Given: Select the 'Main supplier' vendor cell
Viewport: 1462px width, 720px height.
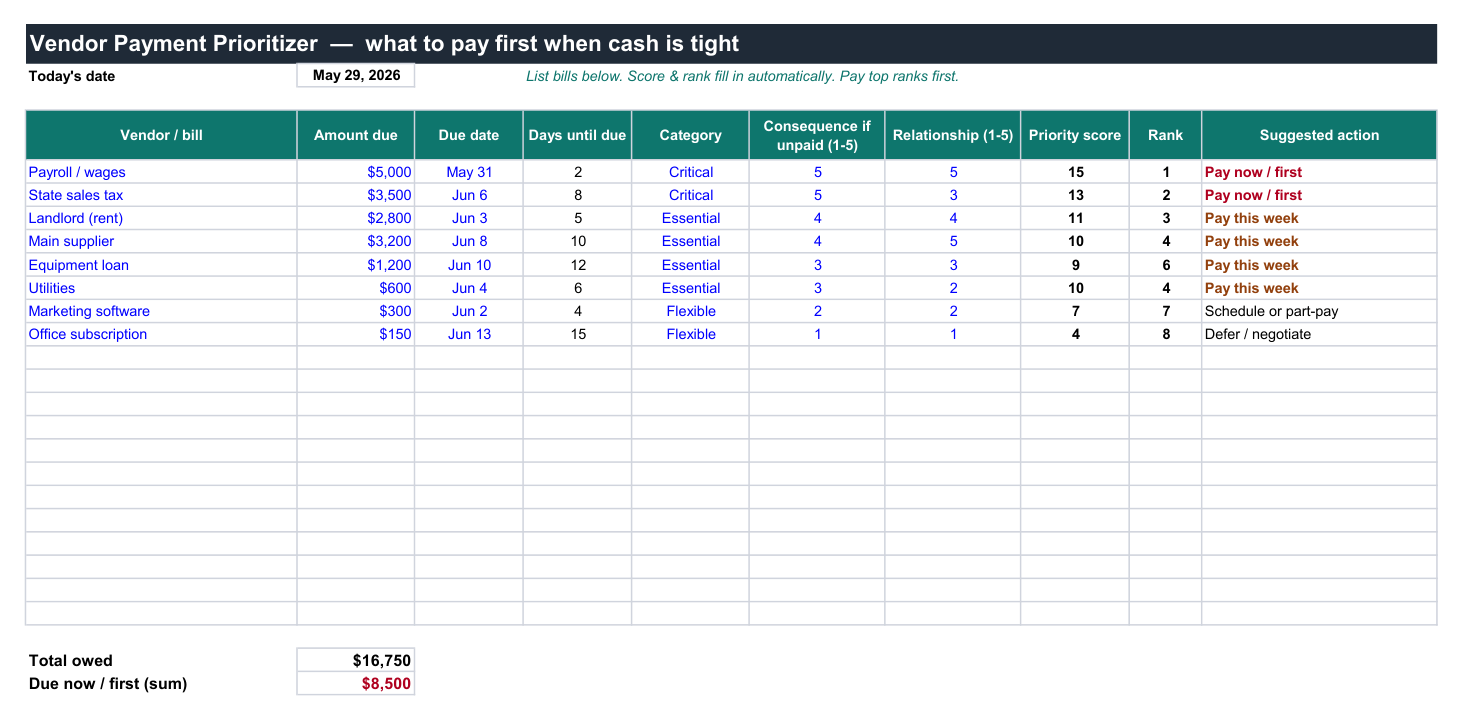Looking at the screenshot, I should pyautogui.click(x=161, y=241).
